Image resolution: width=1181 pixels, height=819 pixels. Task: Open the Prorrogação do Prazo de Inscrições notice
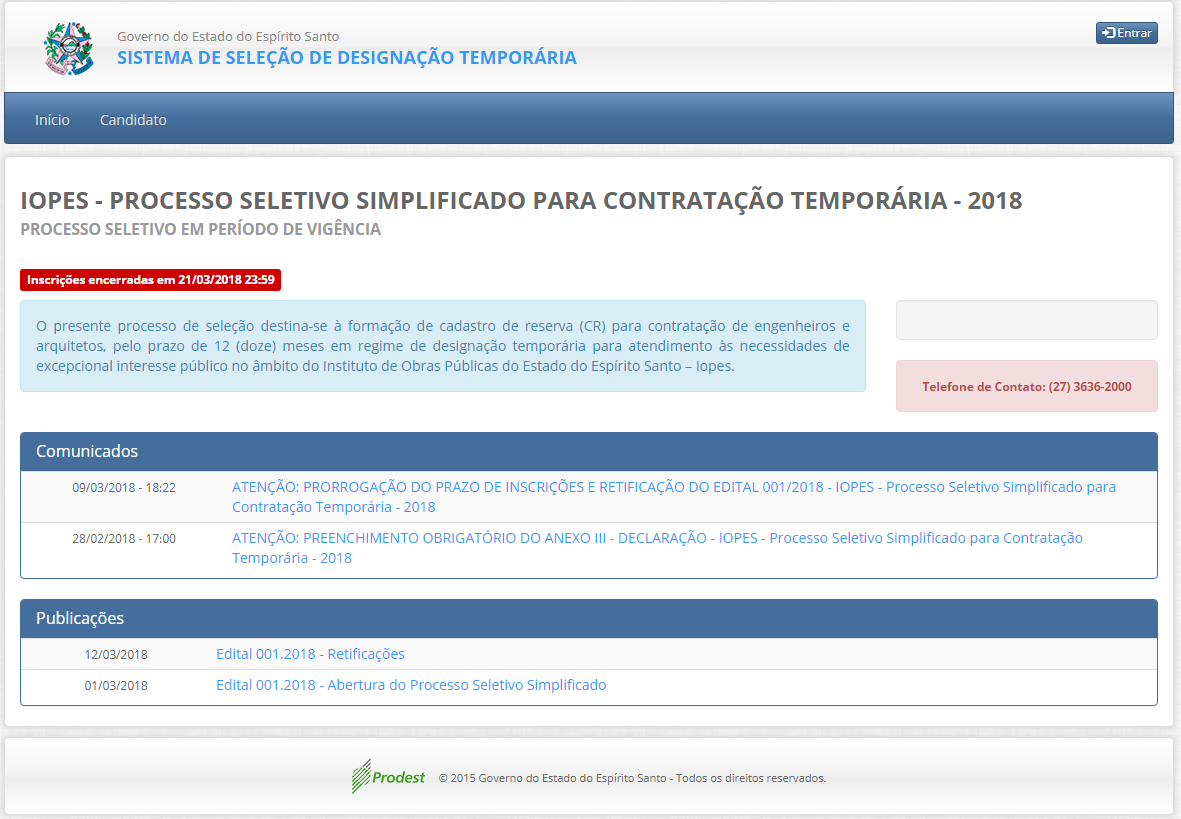(x=673, y=497)
